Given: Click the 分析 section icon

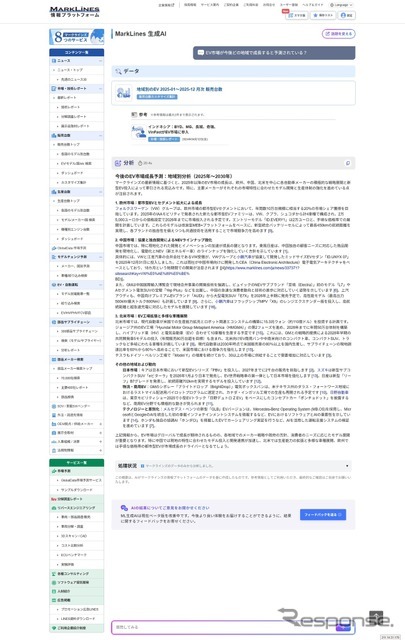Looking at the screenshot, I should (x=118, y=163).
